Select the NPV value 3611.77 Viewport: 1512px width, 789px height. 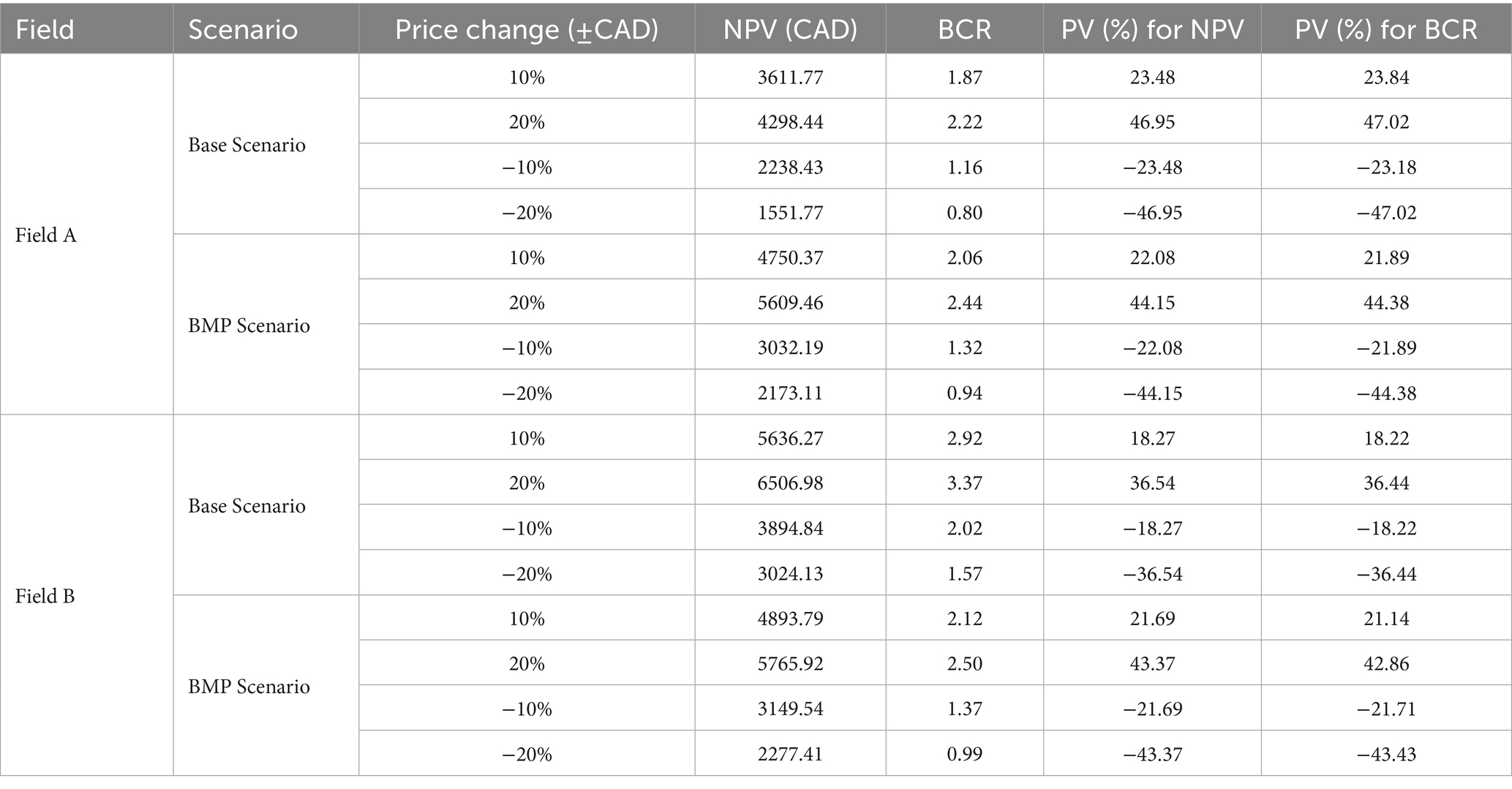(x=790, y=78)
